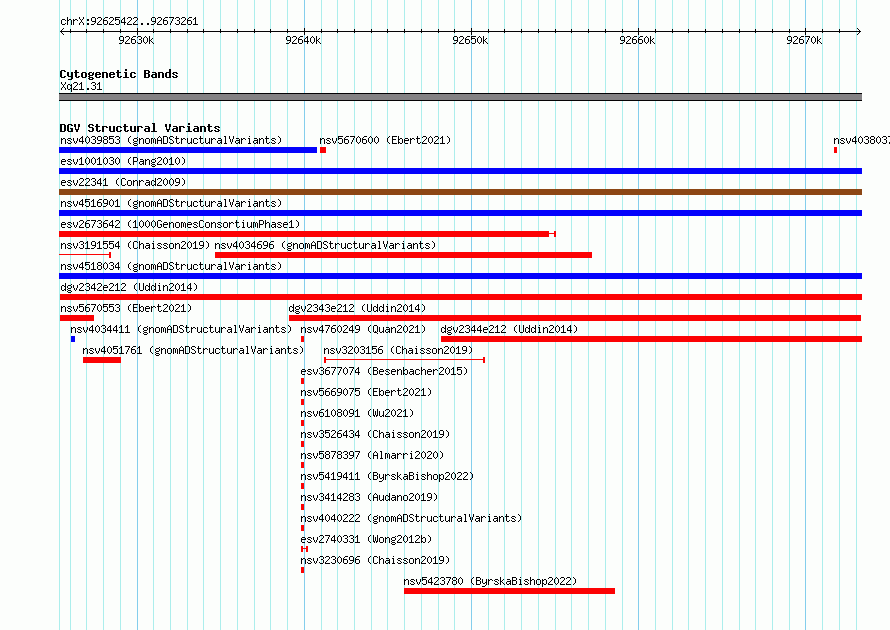Click the nsv4034411 gnomADStructuralVariants label

181,329
